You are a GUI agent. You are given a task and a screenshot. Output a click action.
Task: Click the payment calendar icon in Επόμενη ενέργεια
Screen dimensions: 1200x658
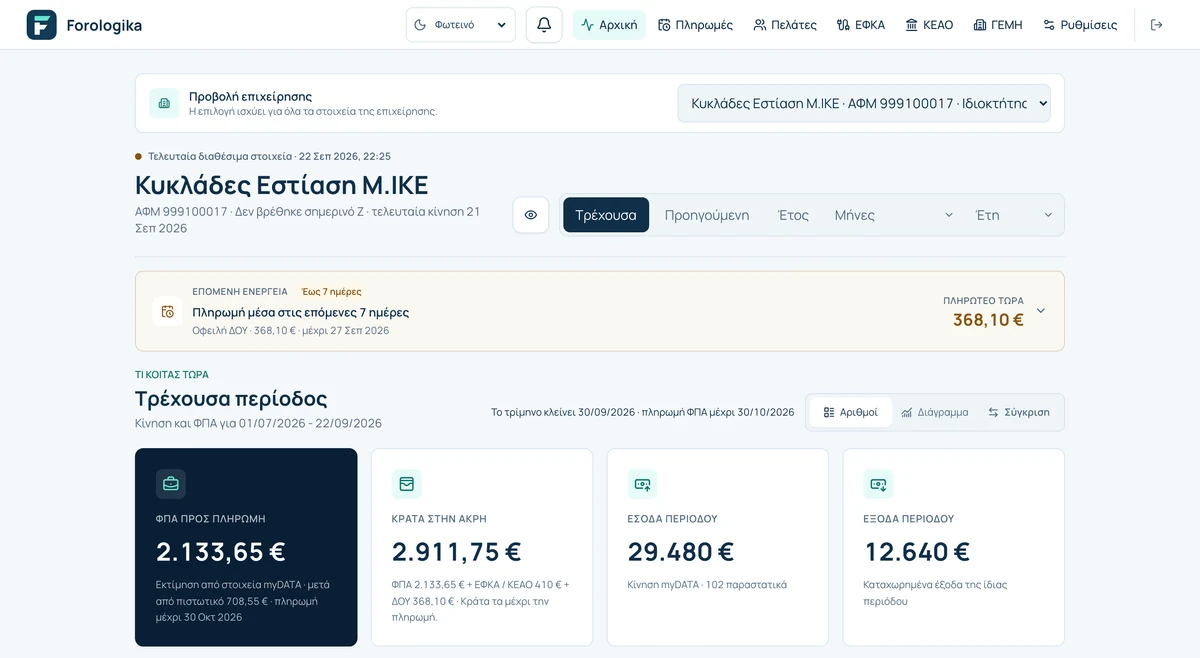[x=167, y=311]
